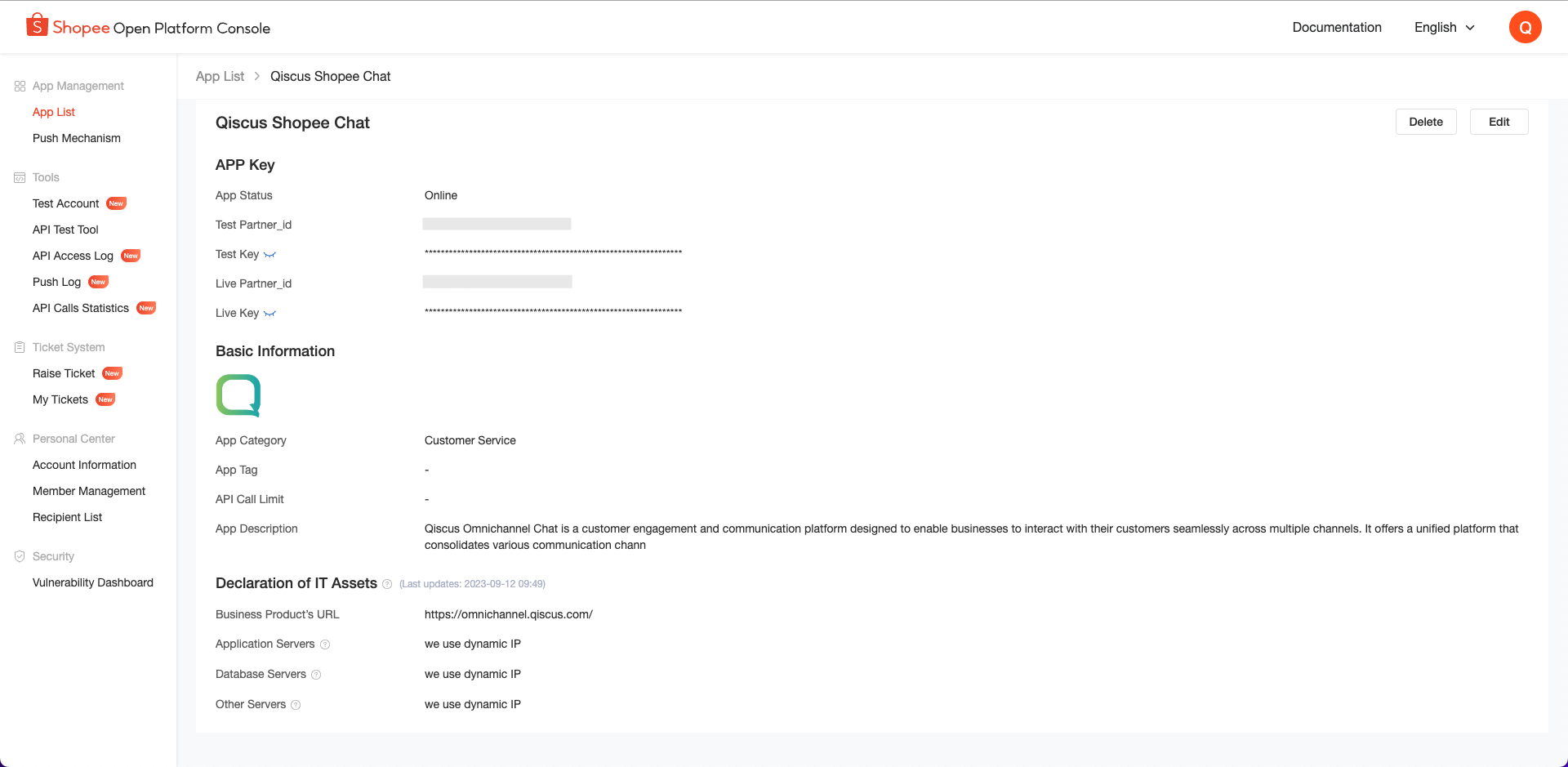Open Documentation link in header

coord(1337,27)
